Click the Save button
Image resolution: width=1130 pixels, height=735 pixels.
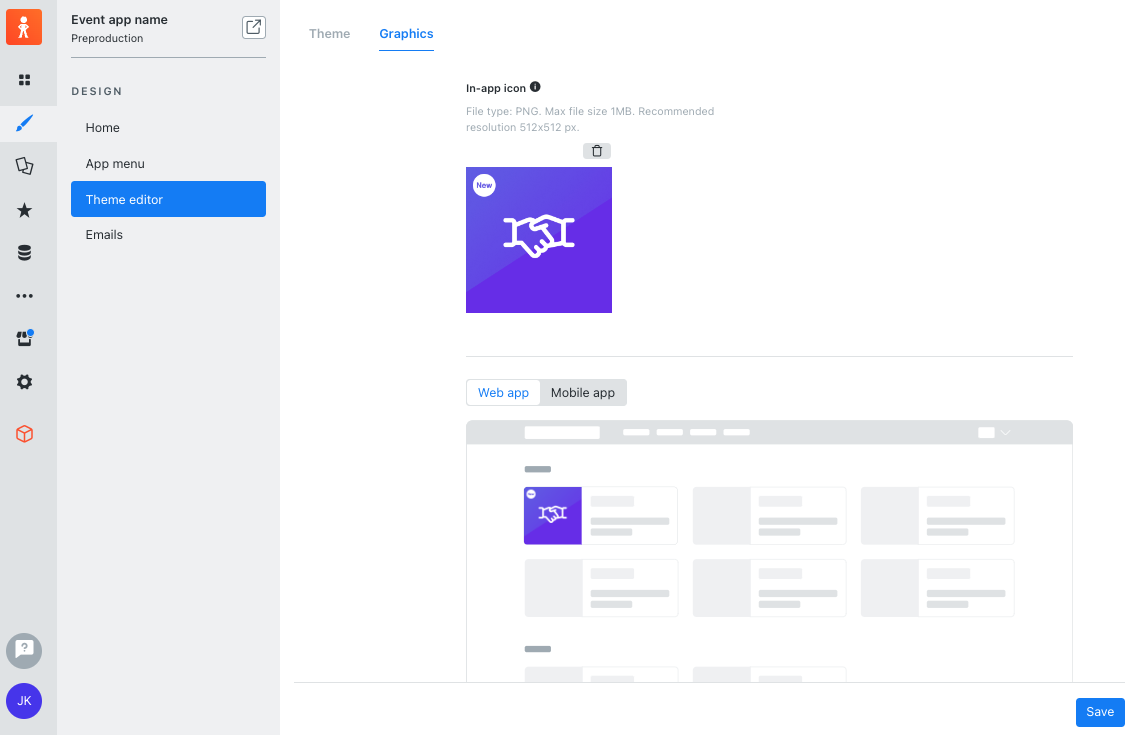tap(1100, 712)
